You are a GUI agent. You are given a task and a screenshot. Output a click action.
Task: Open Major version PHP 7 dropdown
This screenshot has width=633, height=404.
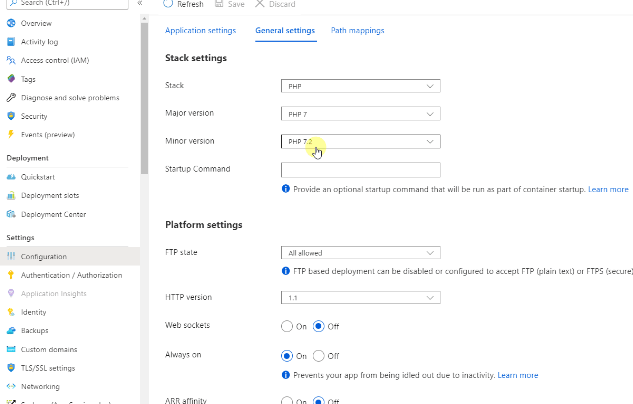pyautogui.click(x=361, y=114)
